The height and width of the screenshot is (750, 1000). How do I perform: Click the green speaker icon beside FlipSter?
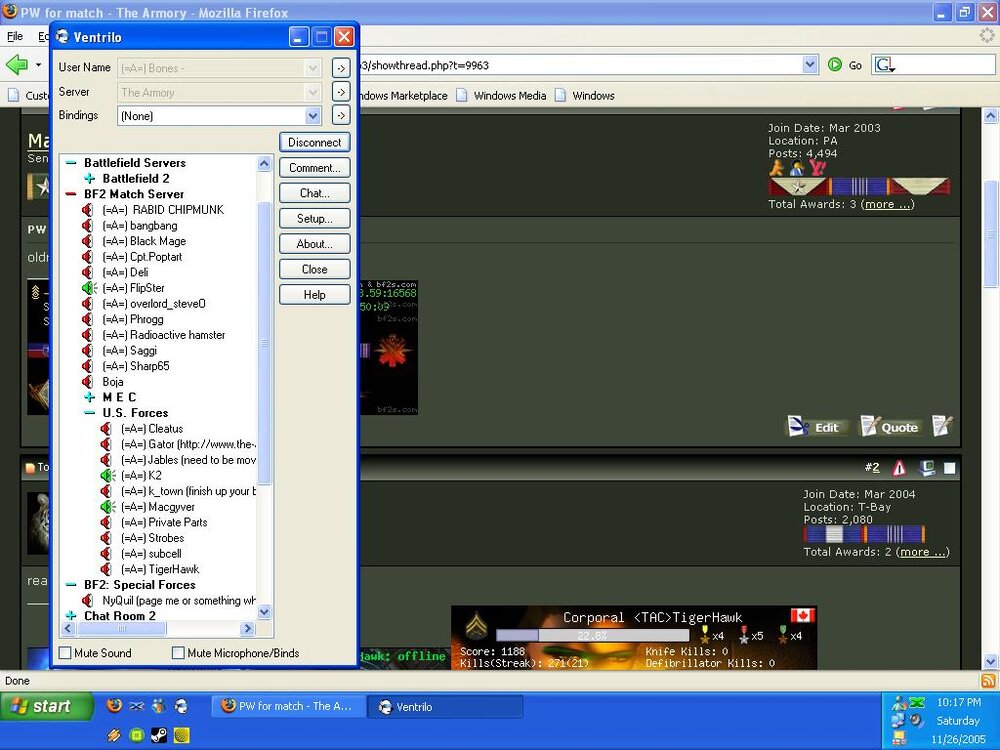pyautogui.click(x=88, y=288)
